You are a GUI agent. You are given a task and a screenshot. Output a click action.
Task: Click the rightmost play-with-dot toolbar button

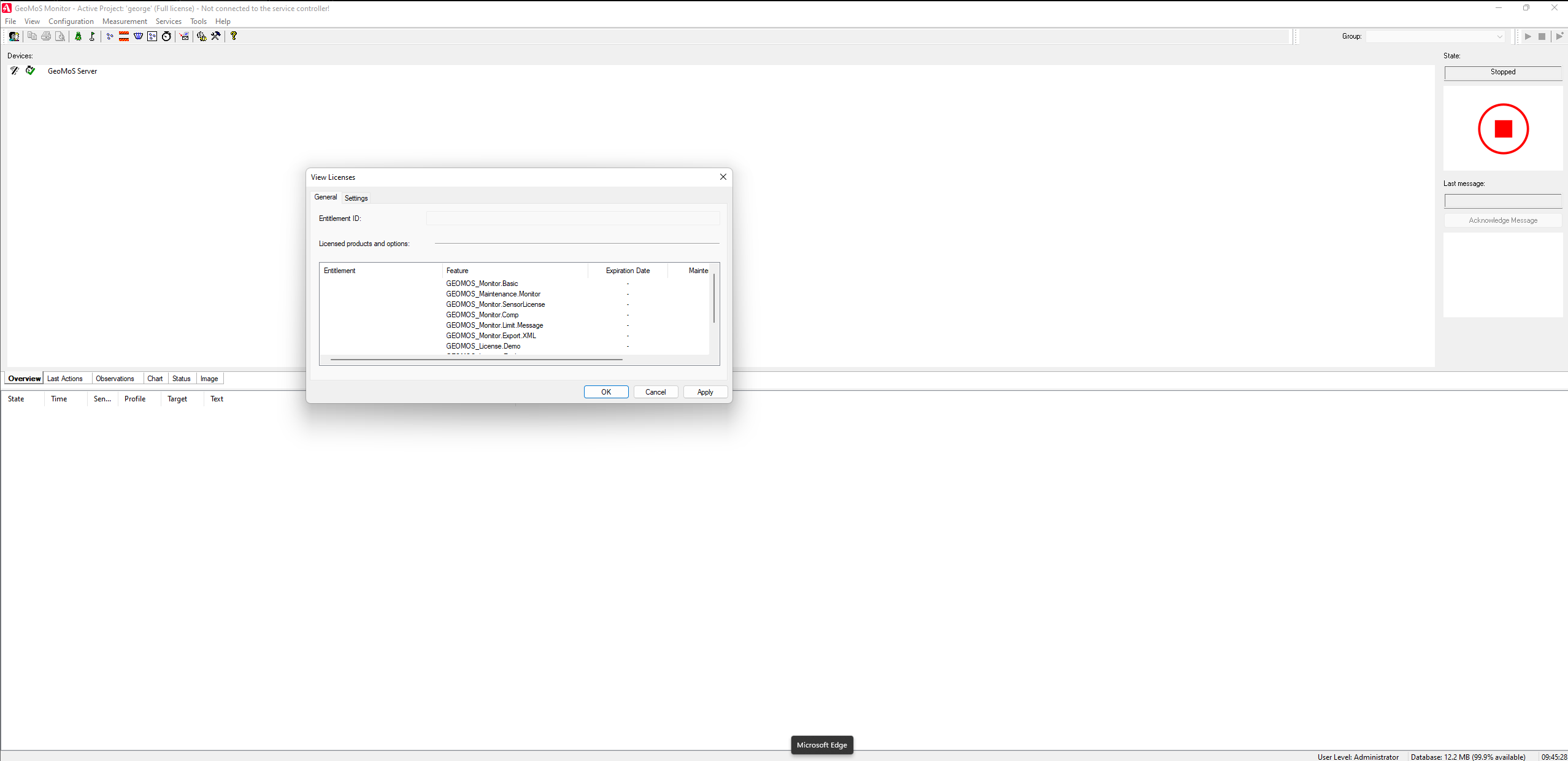(x=1559, y=36)
